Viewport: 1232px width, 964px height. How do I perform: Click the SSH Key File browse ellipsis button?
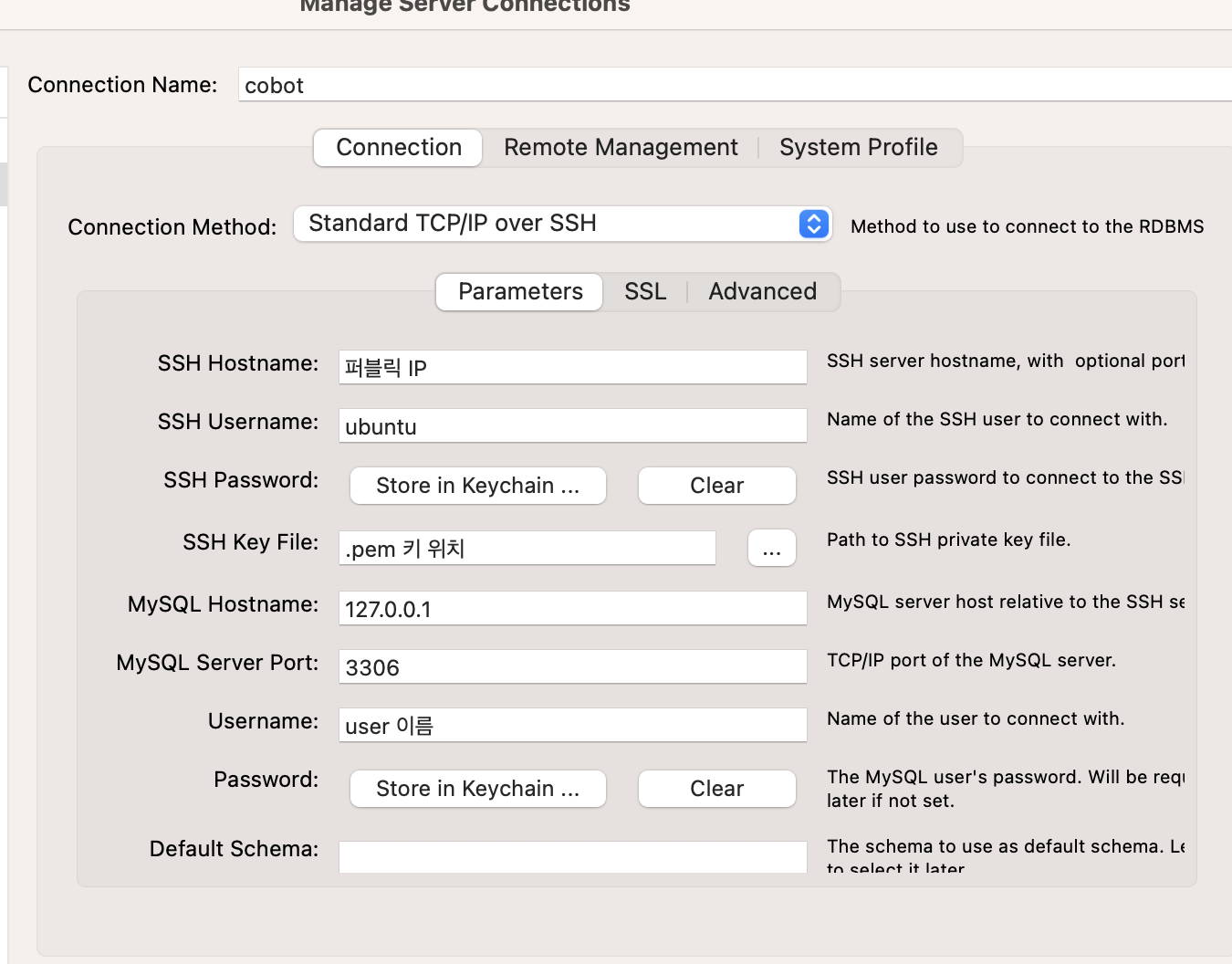pyautogui.click(x=771, y=548)
